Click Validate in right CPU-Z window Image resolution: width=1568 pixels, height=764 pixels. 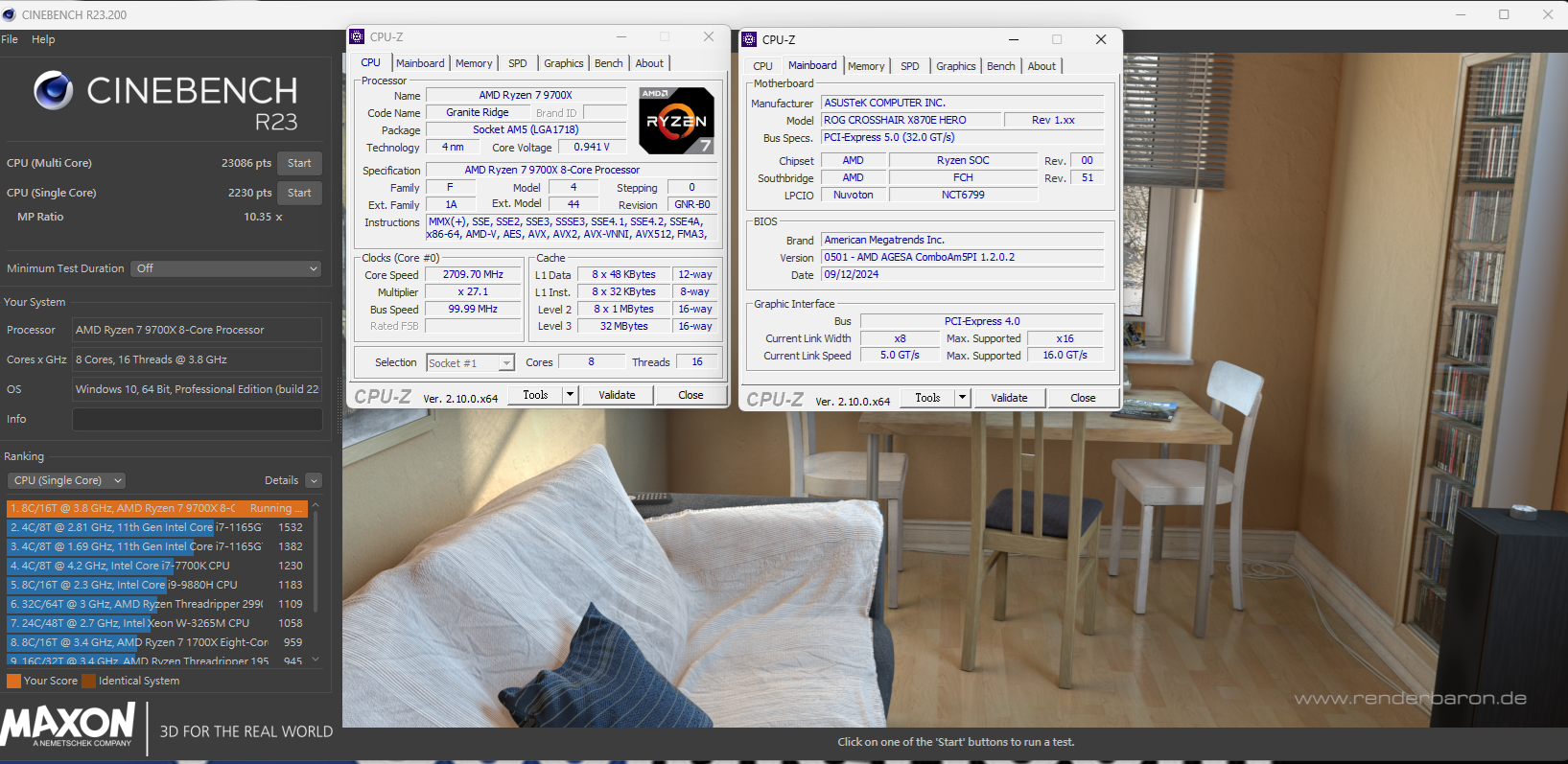1009,398
